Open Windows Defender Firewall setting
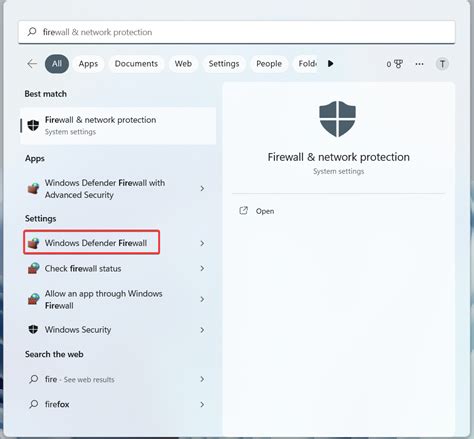Screen dimensions: 474x439 click(118, 243)
